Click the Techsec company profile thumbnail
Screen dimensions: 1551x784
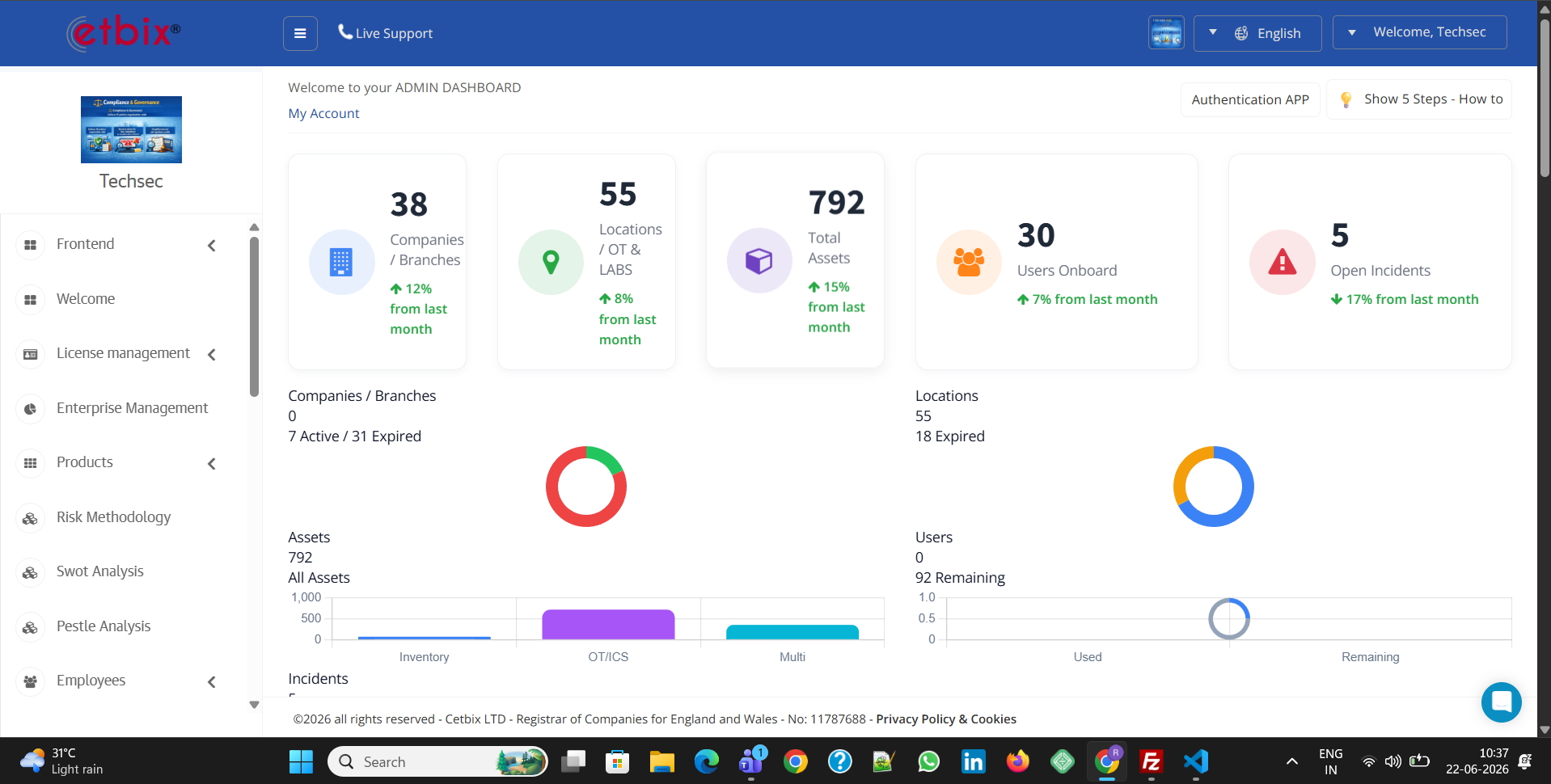[131, 129]
